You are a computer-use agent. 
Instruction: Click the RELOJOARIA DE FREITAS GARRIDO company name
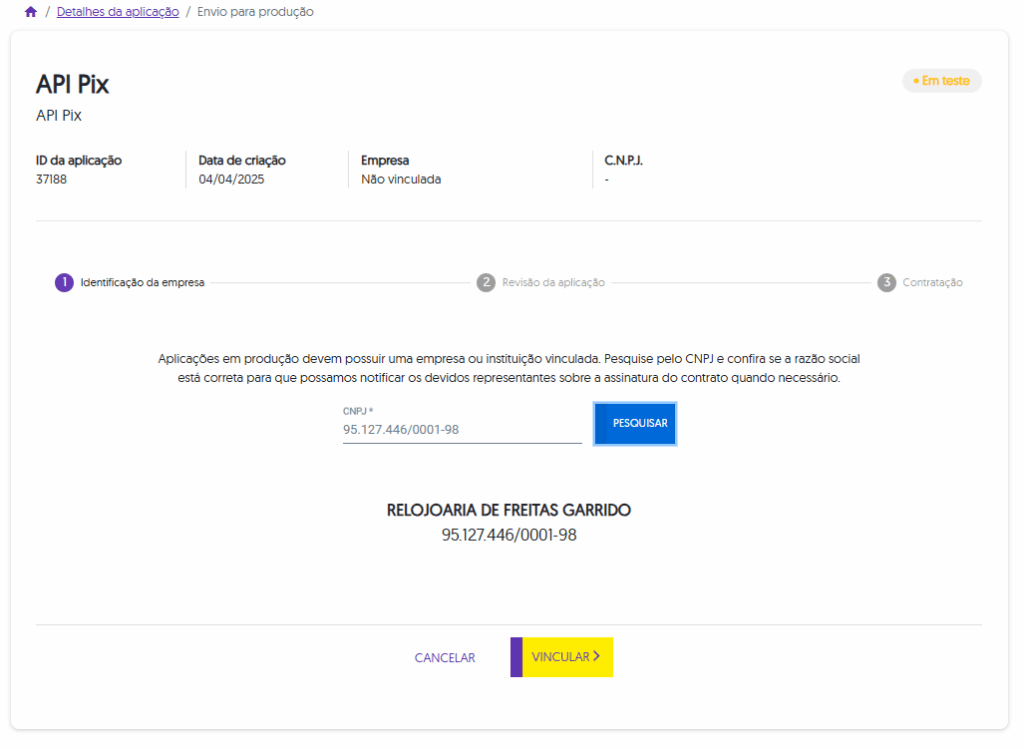[509, 510]
